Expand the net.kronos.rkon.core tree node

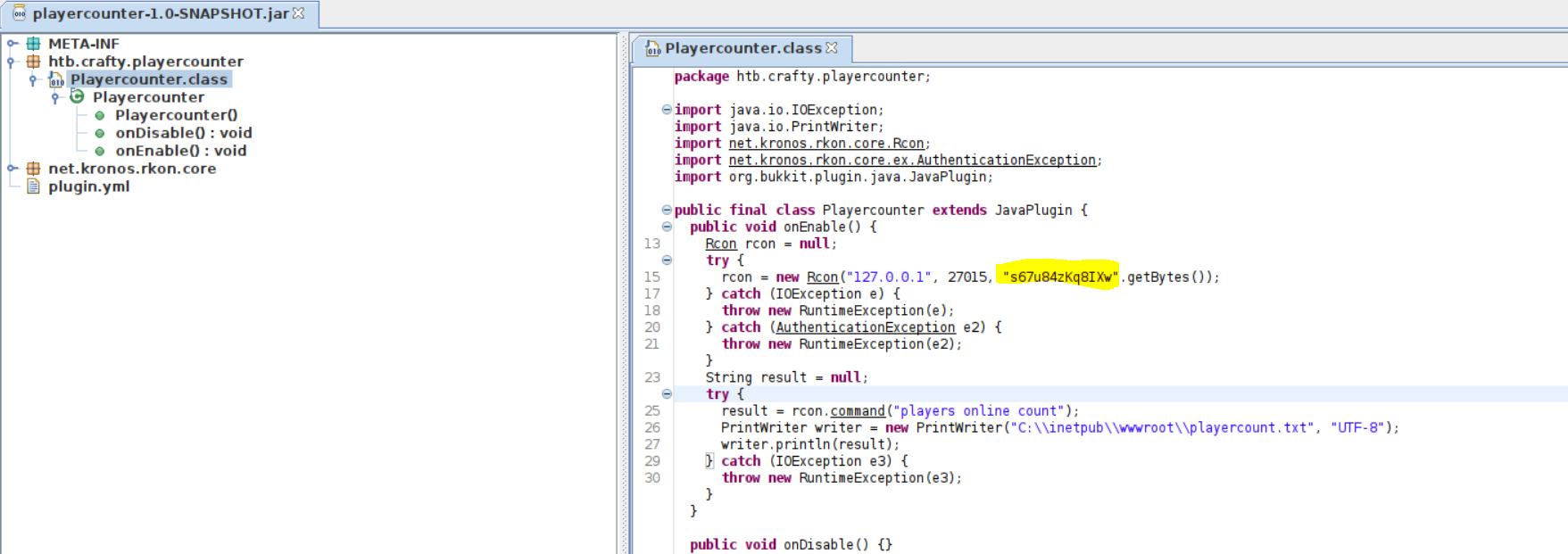click(x=12, y=169)
